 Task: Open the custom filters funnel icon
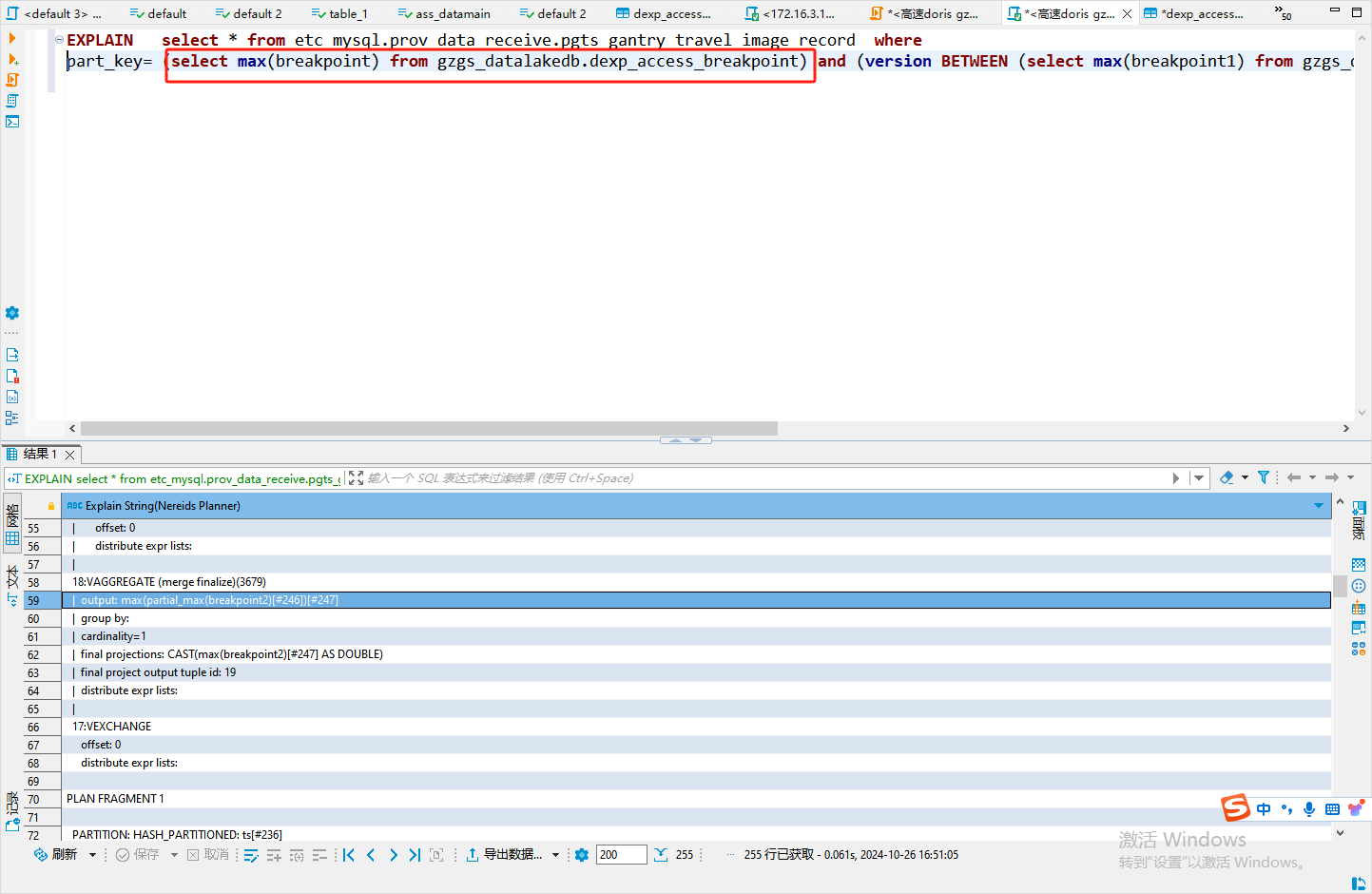[x=1264, y=477]
